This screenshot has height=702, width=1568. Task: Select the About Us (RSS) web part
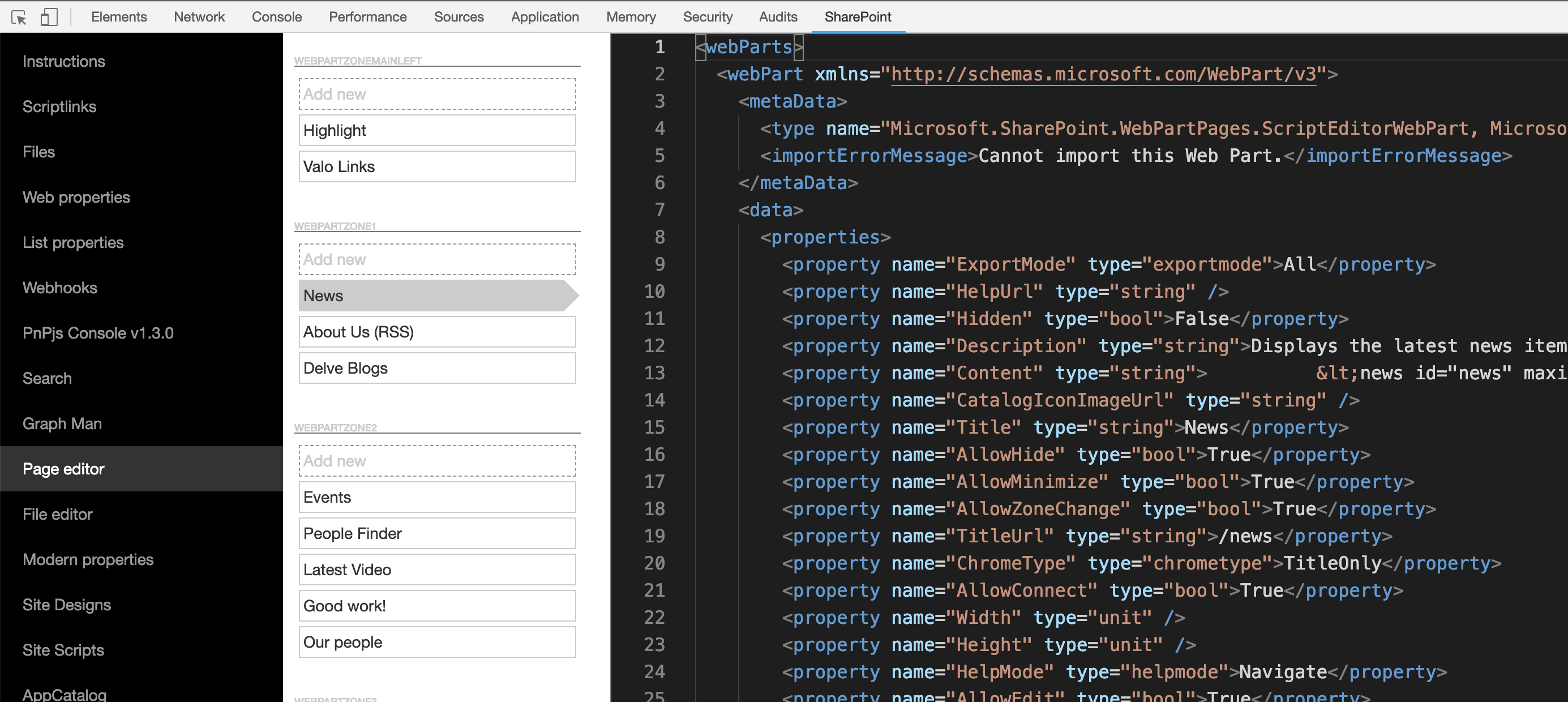(436, 332)
